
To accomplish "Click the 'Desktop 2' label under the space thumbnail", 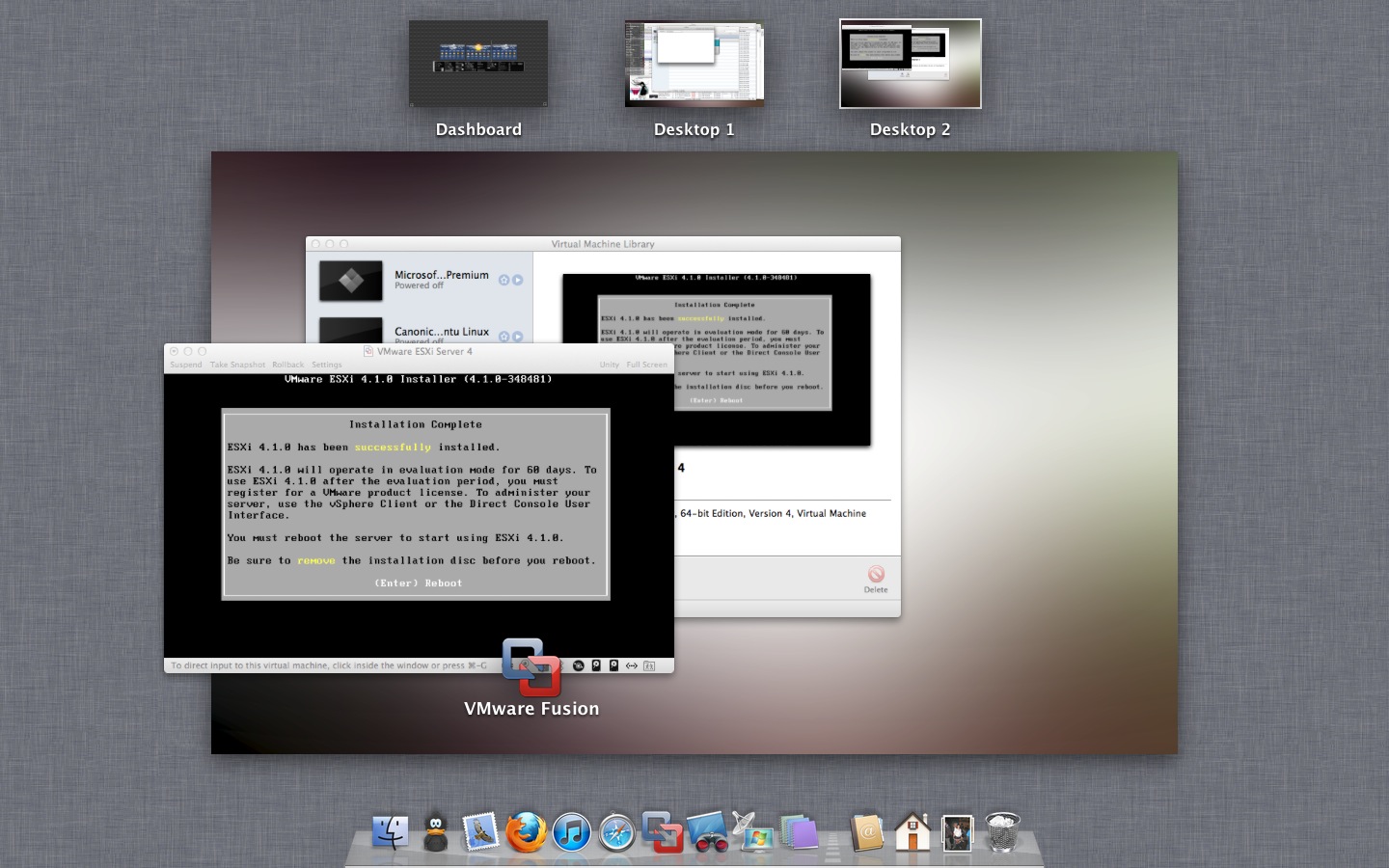I will tap(911, 129).
